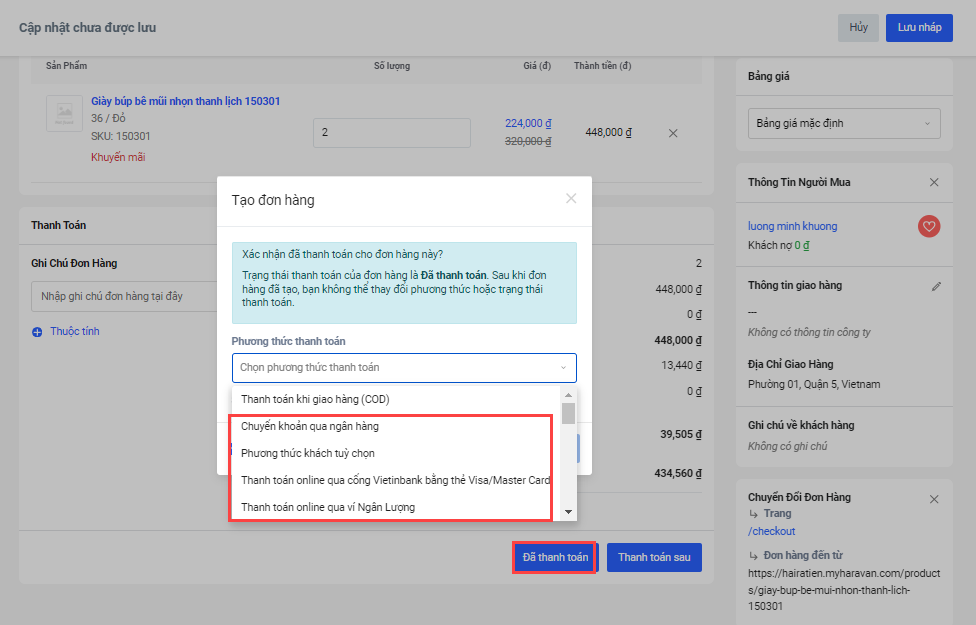Edit shipping info with pencil icon
The height and width of the screenshot is (625, 976).
936,286
